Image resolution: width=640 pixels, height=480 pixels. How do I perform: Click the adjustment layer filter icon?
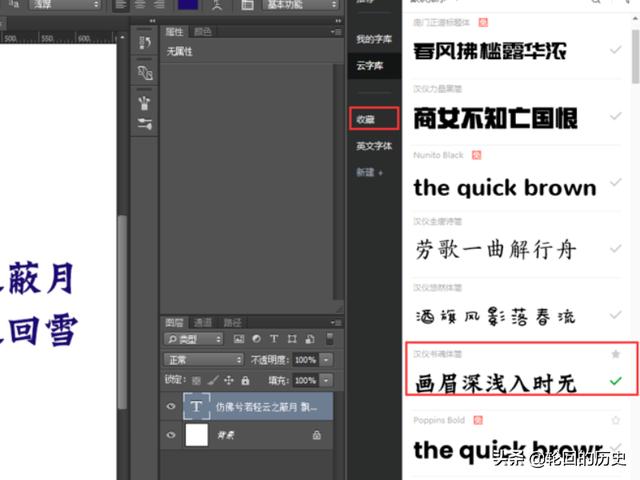click(x=258, y=339)
